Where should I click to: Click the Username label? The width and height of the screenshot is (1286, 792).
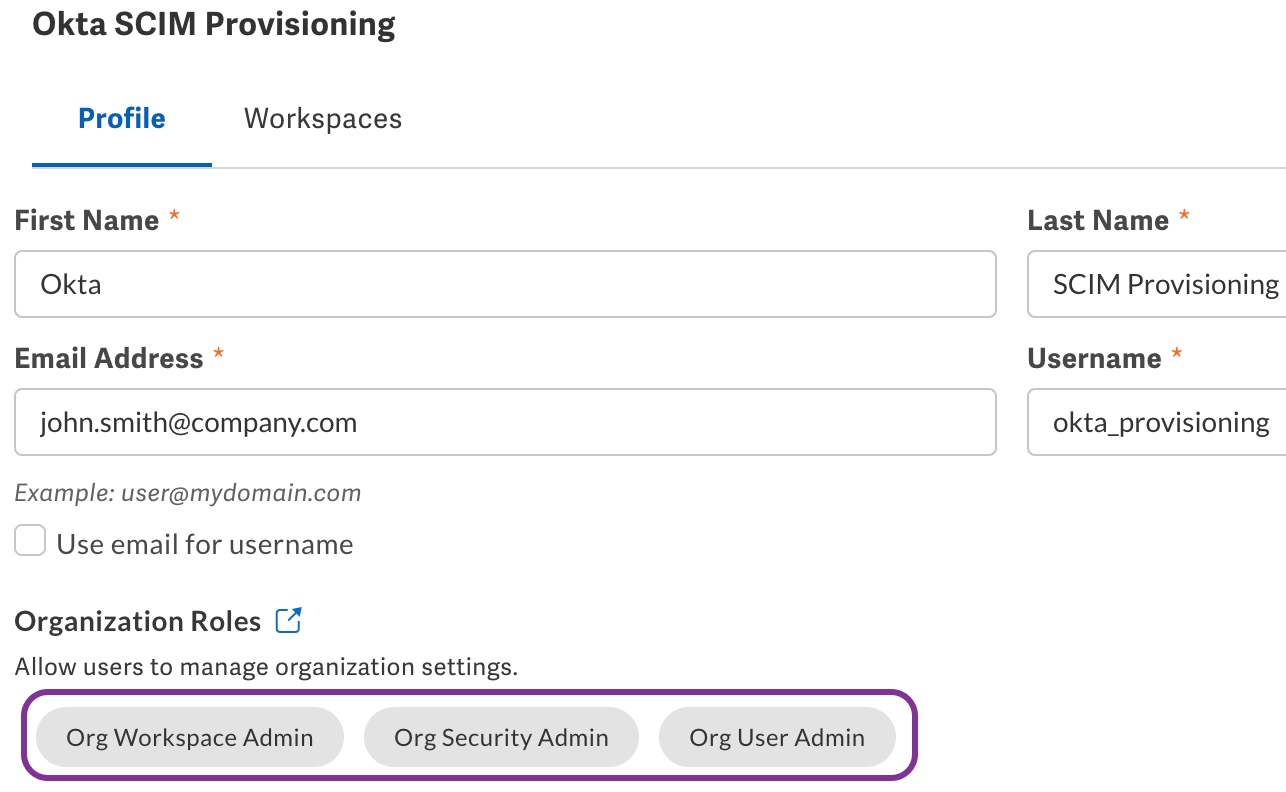(1095, 358)
